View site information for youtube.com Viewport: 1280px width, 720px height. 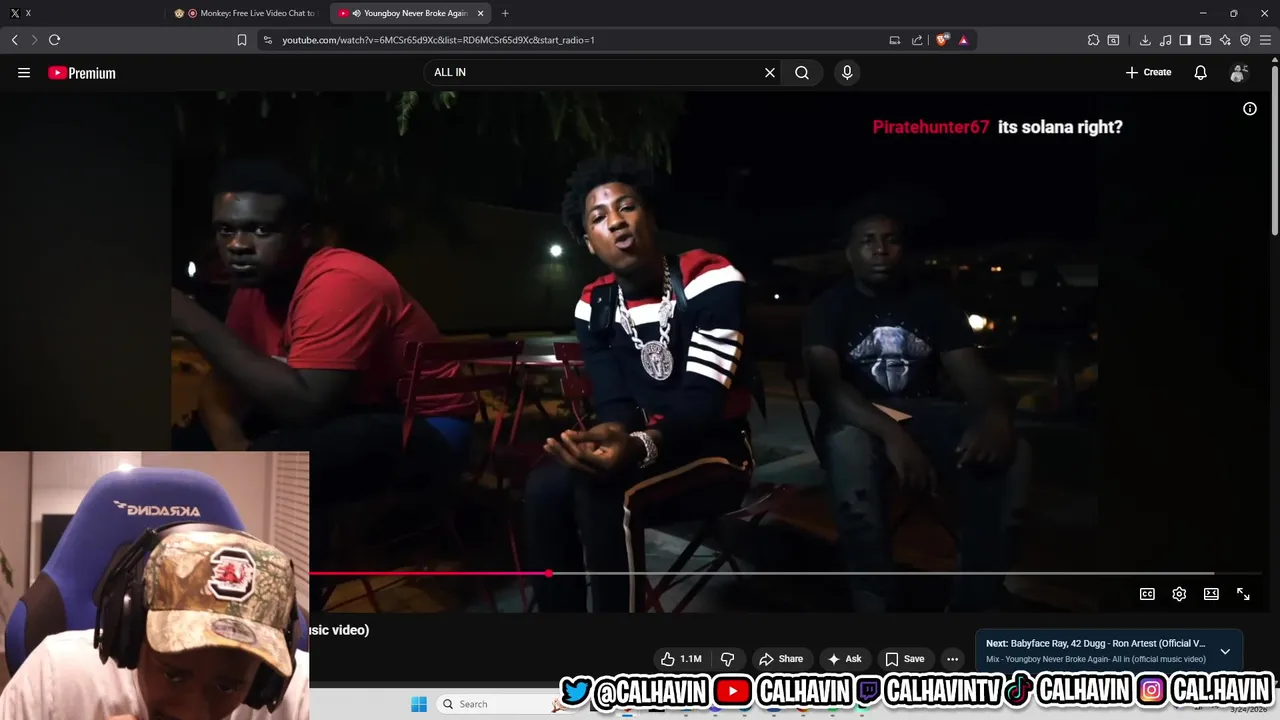(267, 40)
